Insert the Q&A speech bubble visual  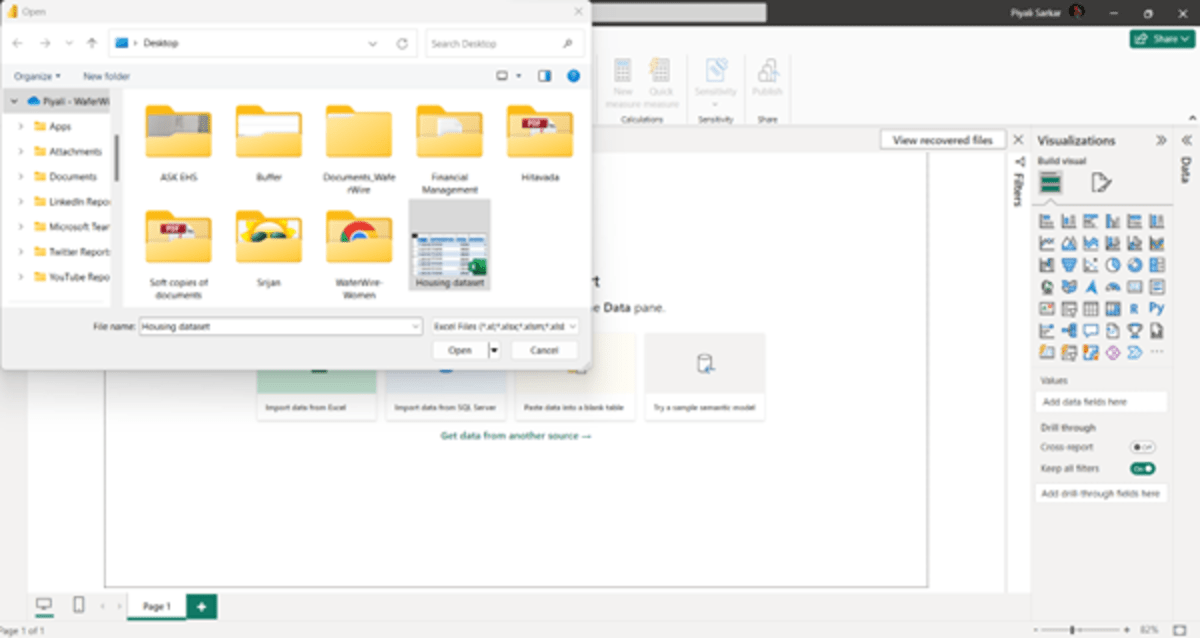coord(1091,331)
